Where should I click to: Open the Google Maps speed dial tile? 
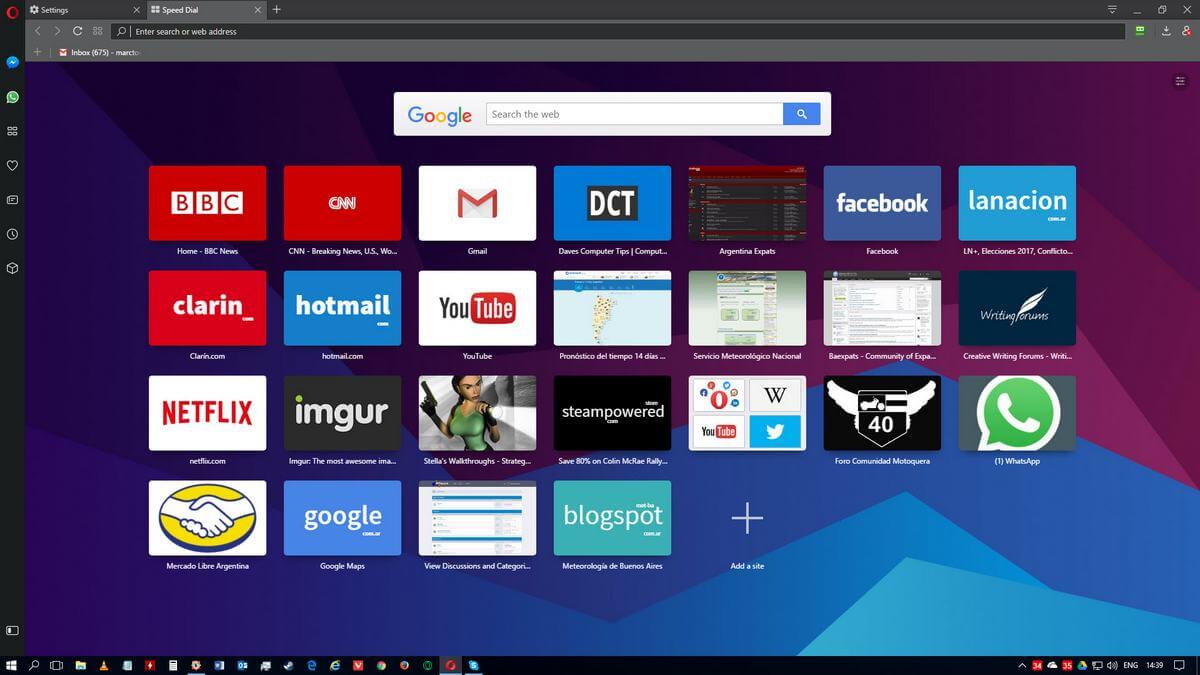pos(342,518)
